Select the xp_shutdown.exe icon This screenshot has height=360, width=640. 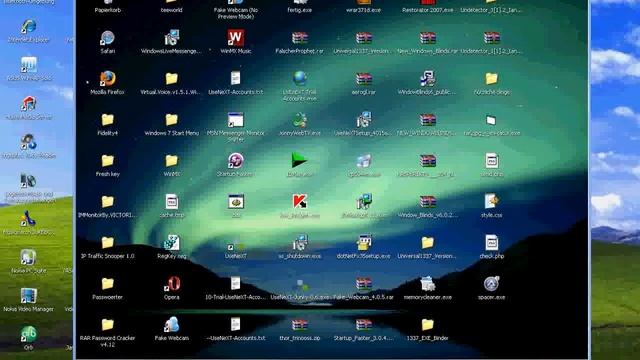click(300, 242)
